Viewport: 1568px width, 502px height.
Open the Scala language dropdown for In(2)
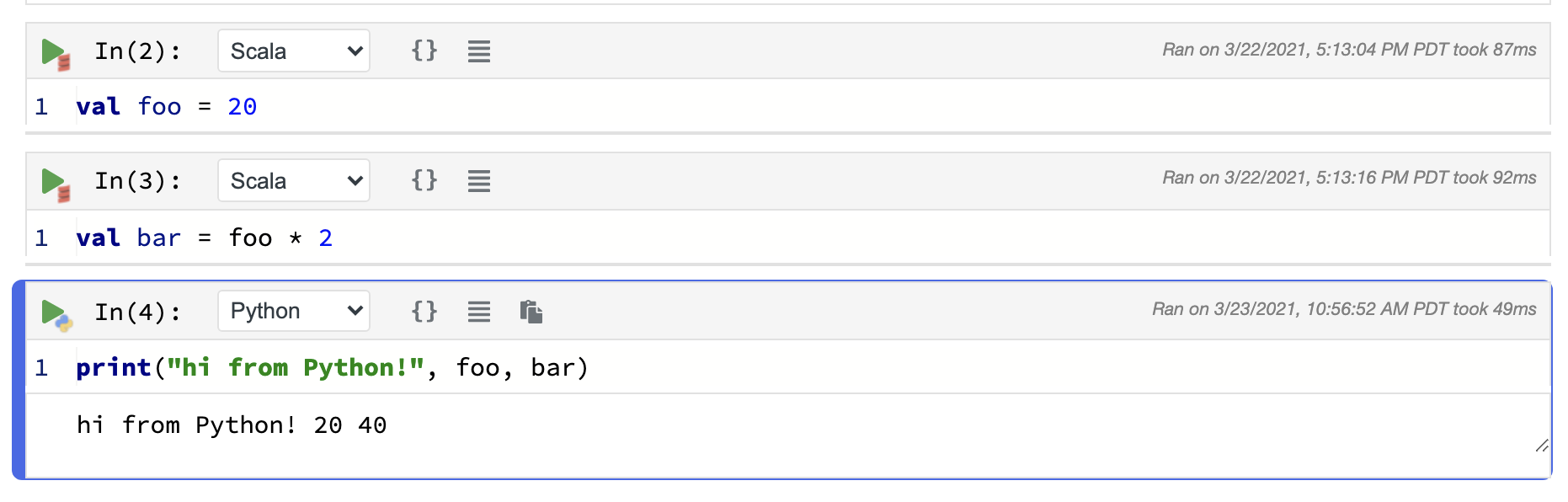coord(293,51)
